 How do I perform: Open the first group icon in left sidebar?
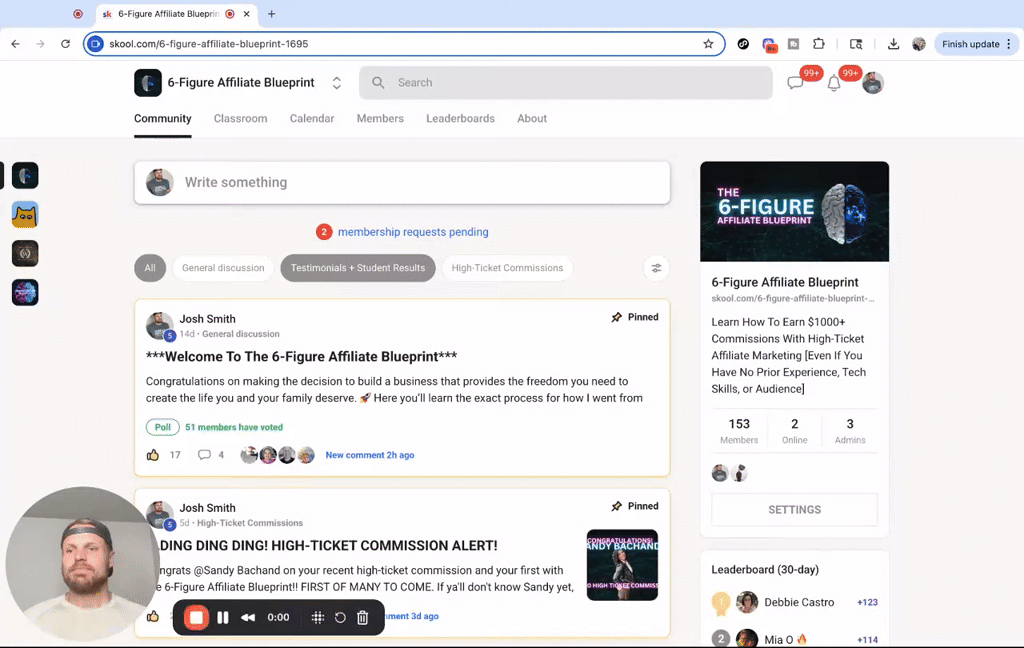tap(25, 175)
